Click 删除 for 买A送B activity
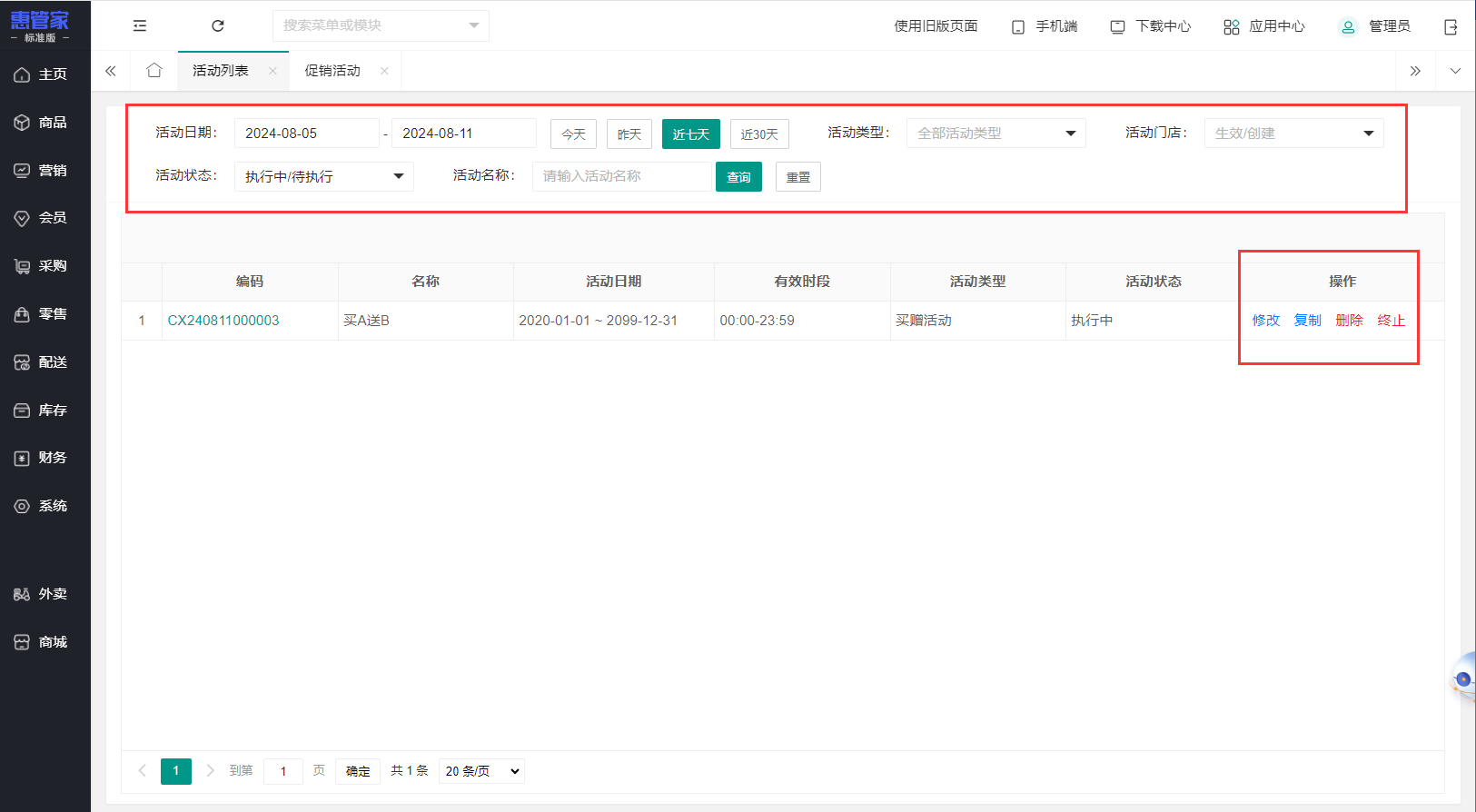 [1350, 321]
